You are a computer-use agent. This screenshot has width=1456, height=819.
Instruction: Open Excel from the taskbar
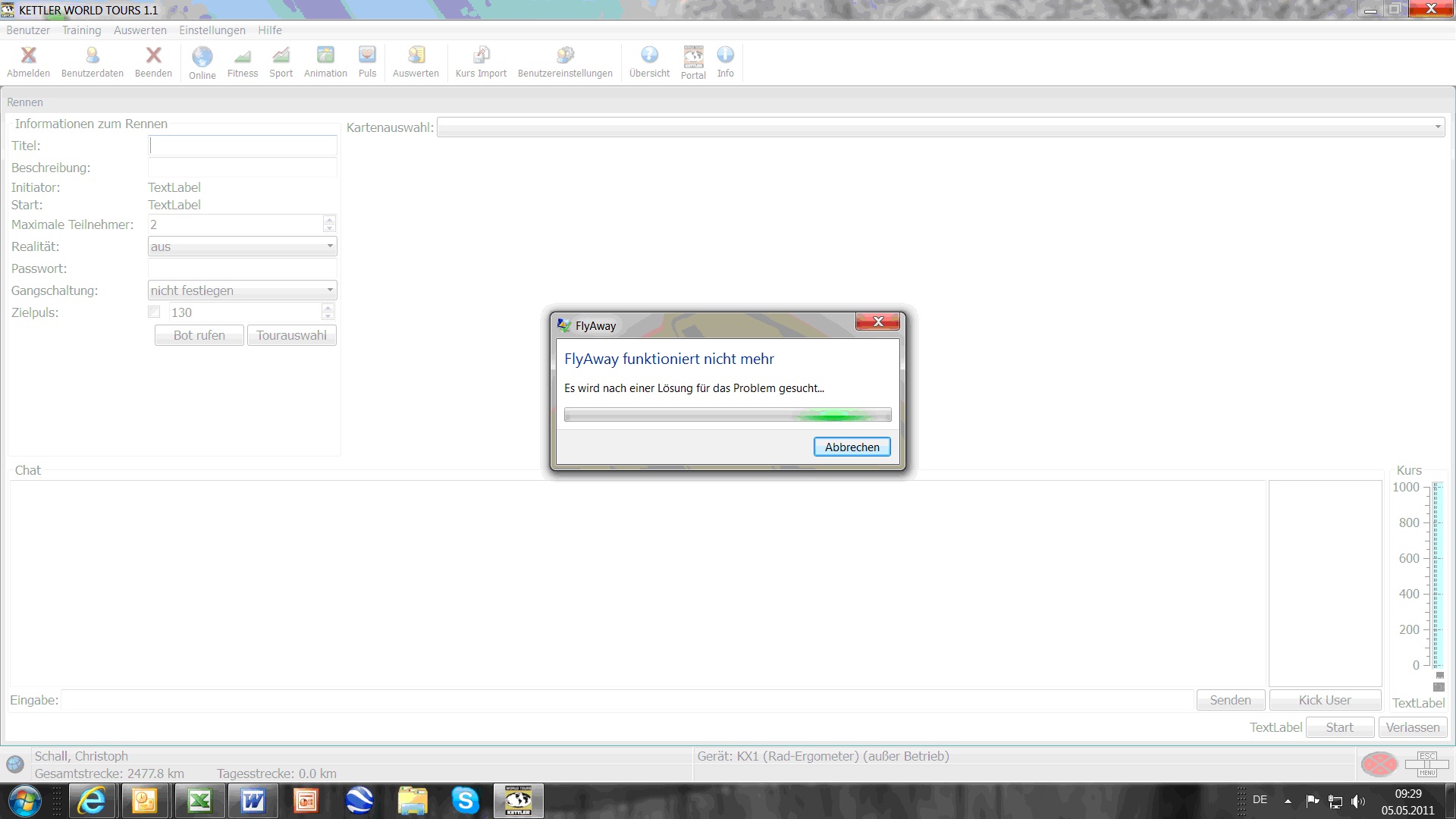click(199, 801)
